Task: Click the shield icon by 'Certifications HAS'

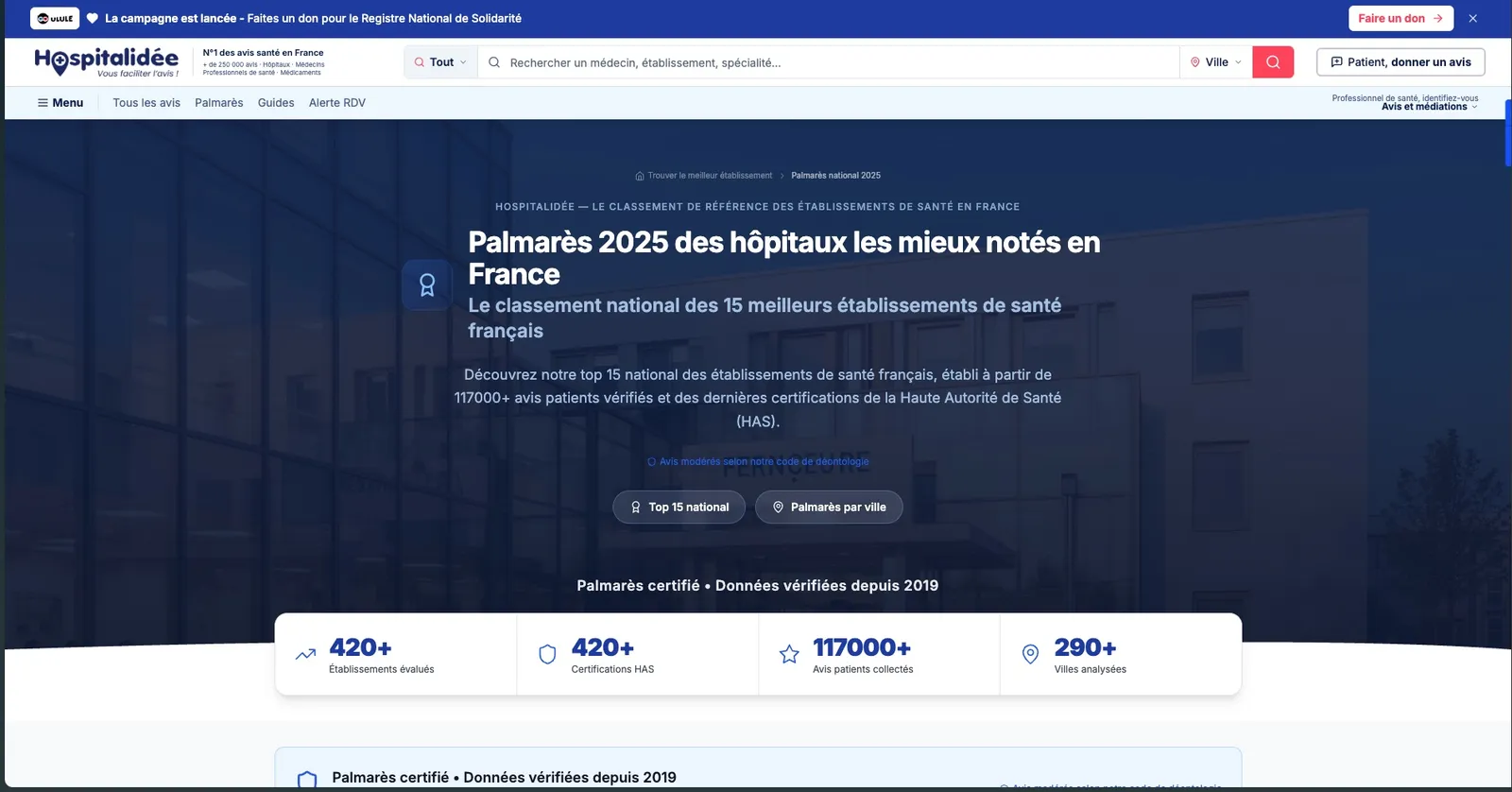Action: 547,654
